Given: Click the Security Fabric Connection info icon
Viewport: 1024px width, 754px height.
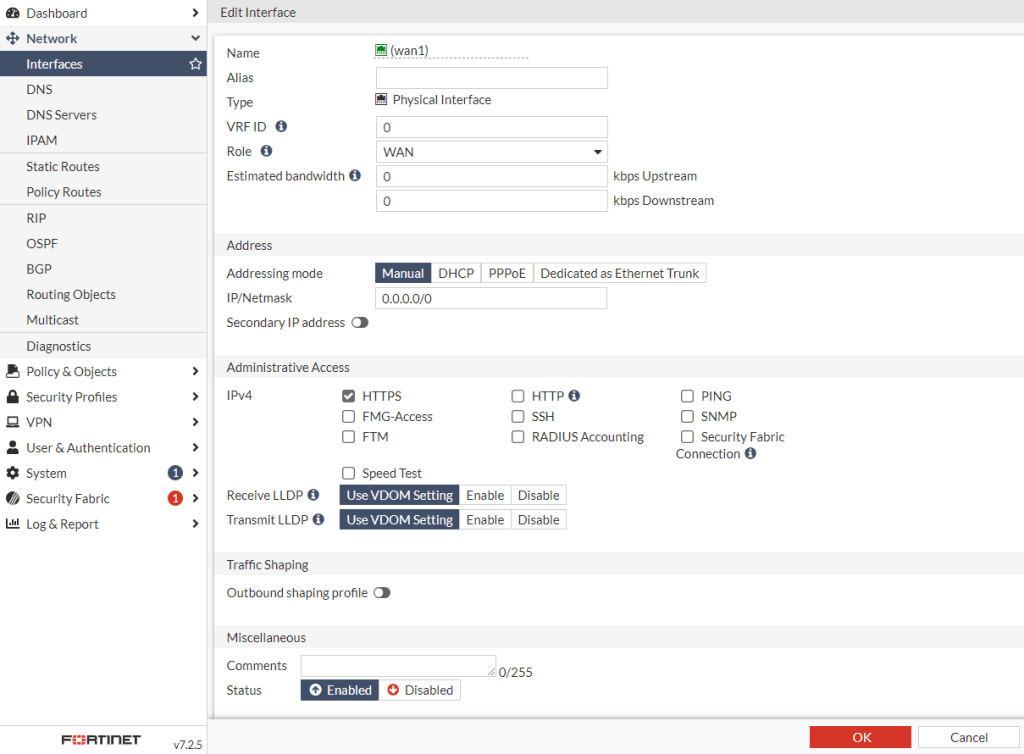Looking at the screenshot, I should 750,454.
